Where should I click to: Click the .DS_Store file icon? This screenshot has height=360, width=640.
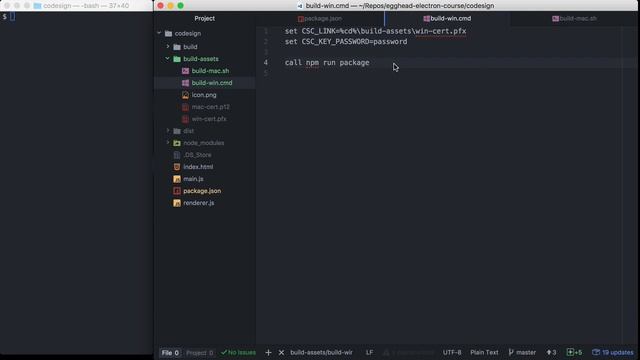177,155
